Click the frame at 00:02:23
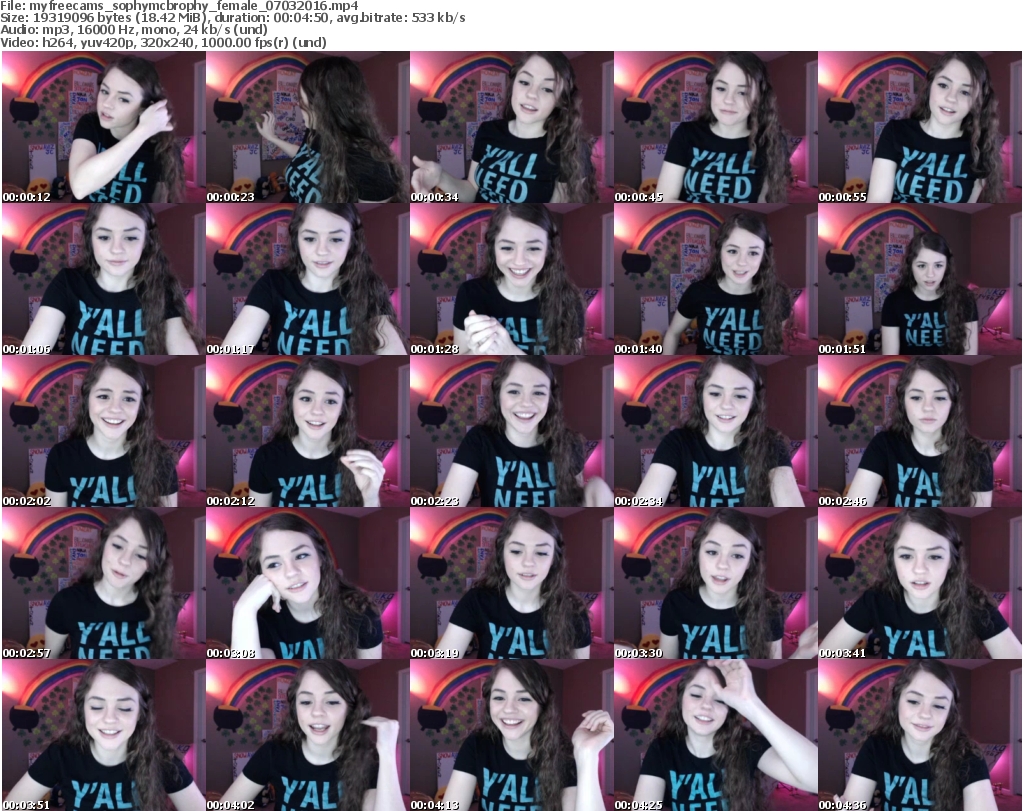1024x811 pixels. [511, 432]
